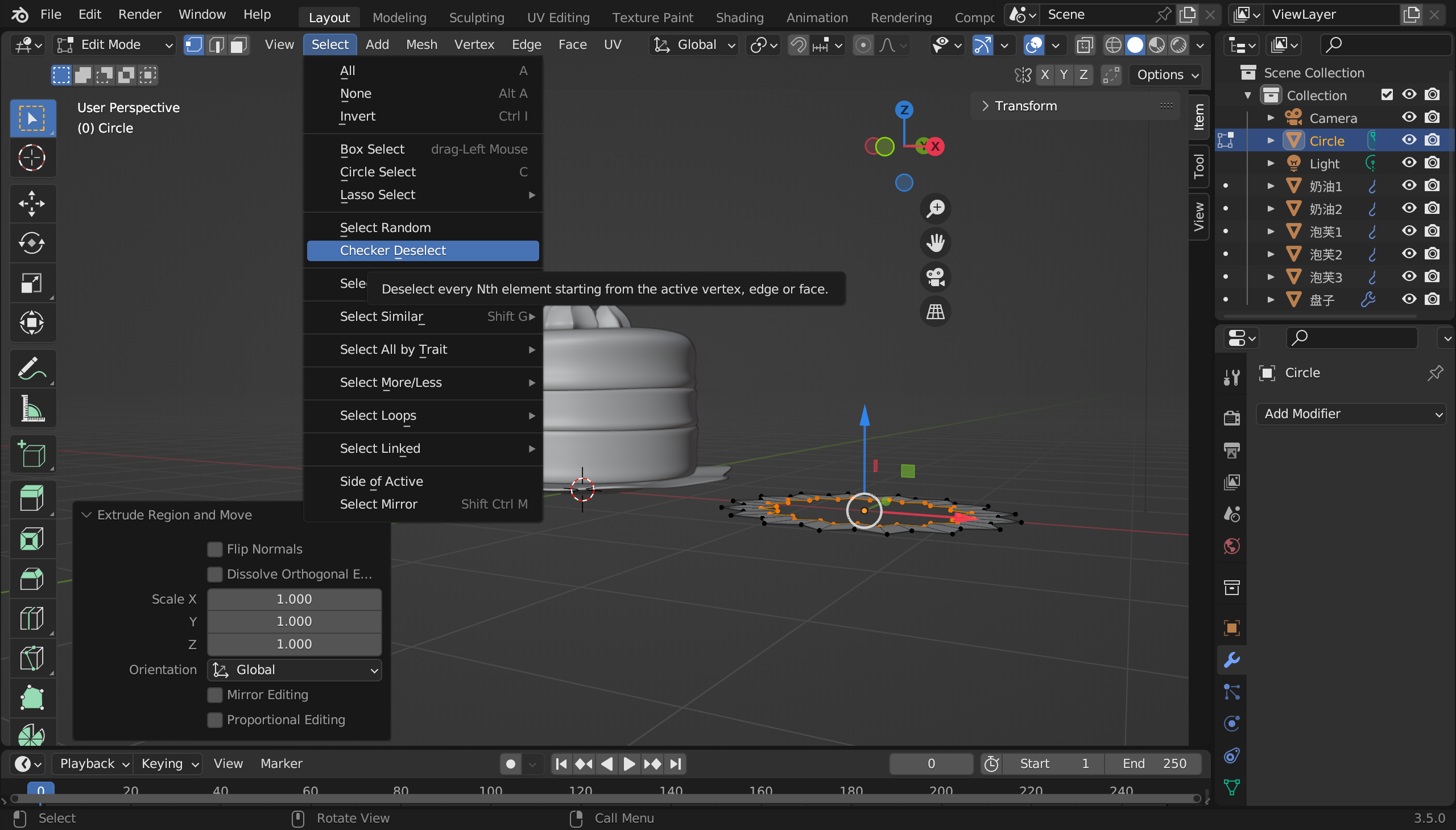This screenshot has height=830, width=1456.
Task: Select the Annotate tool
Action: (32, 369)
